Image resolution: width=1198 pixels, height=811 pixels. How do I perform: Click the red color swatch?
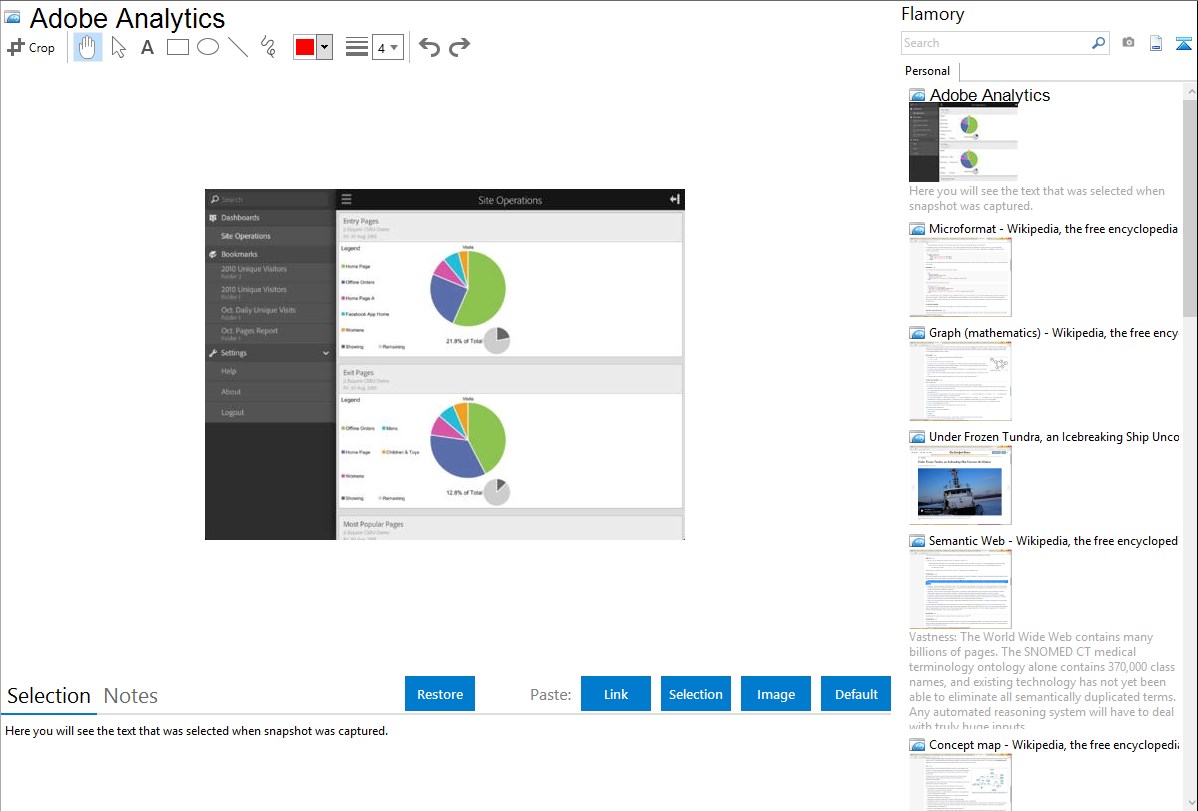305,47
